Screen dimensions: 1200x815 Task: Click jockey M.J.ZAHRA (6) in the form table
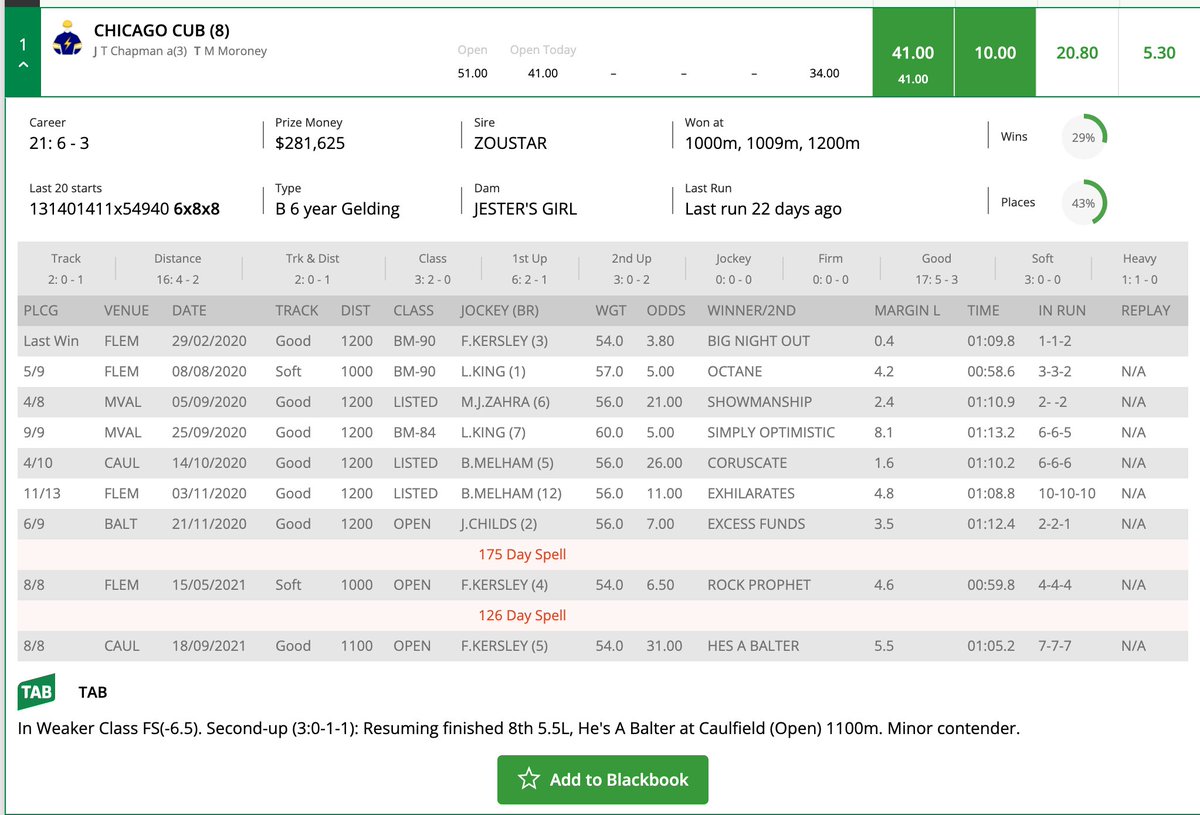[x=505, y=402]
